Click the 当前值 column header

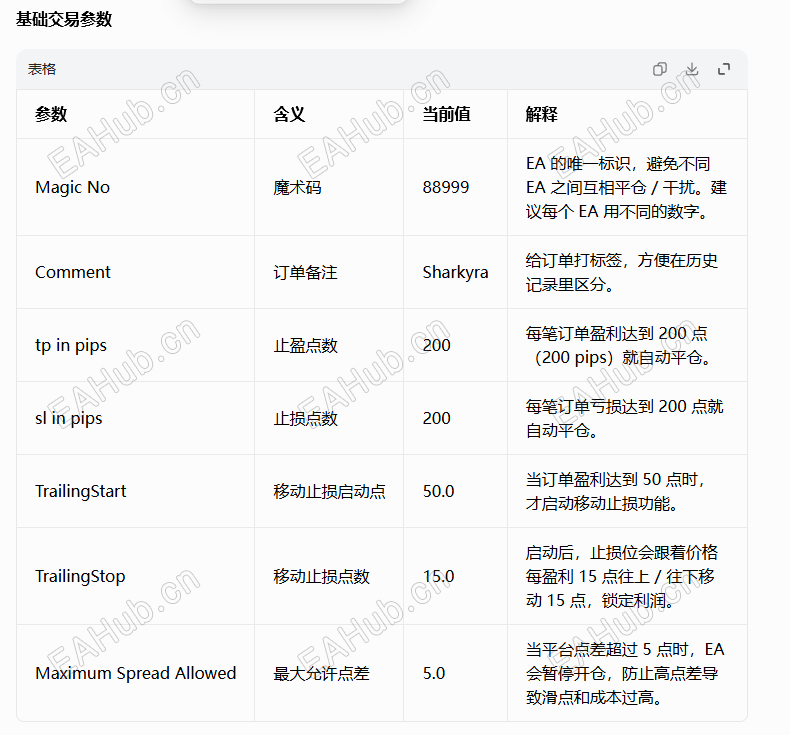[446, 114]
